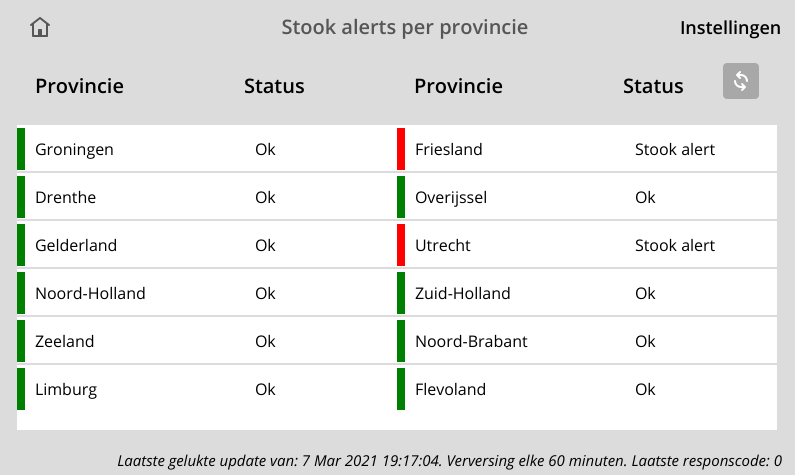The height and width of the screenshot is (475, 795).
Task: Select the Friesland province row
Action: pyautogui.click(x=587, y=149)
